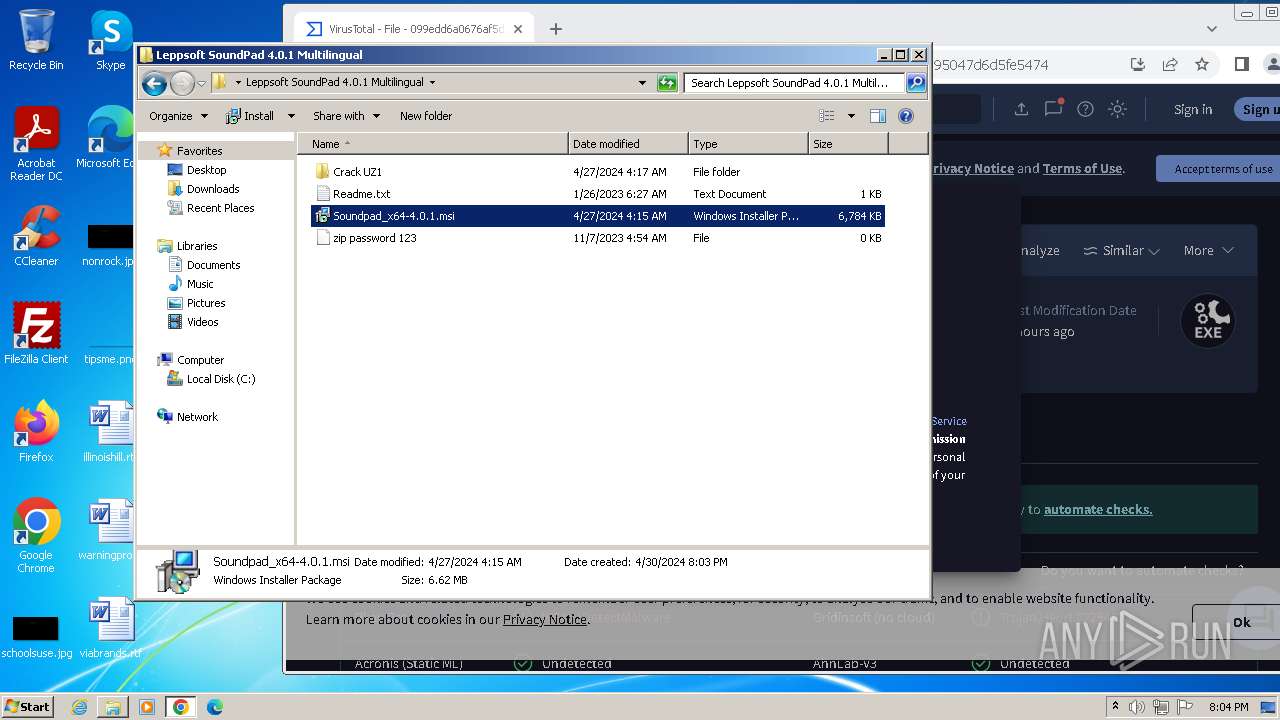The image size is (1280, 720).
Task: Sort by the Date modified column header
Action: 628,144
